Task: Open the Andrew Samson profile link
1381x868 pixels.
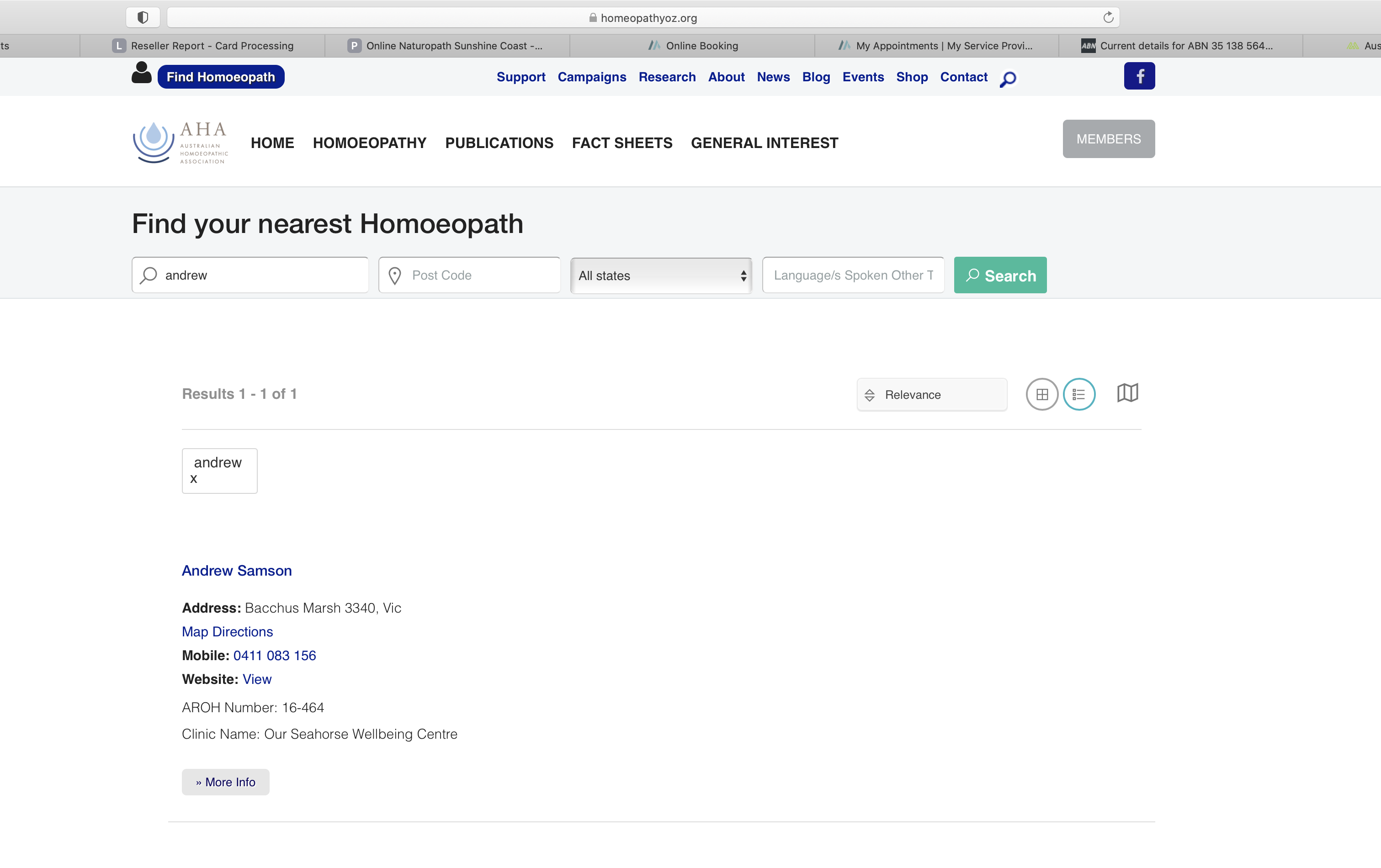Action: click(x=237, y=571)
